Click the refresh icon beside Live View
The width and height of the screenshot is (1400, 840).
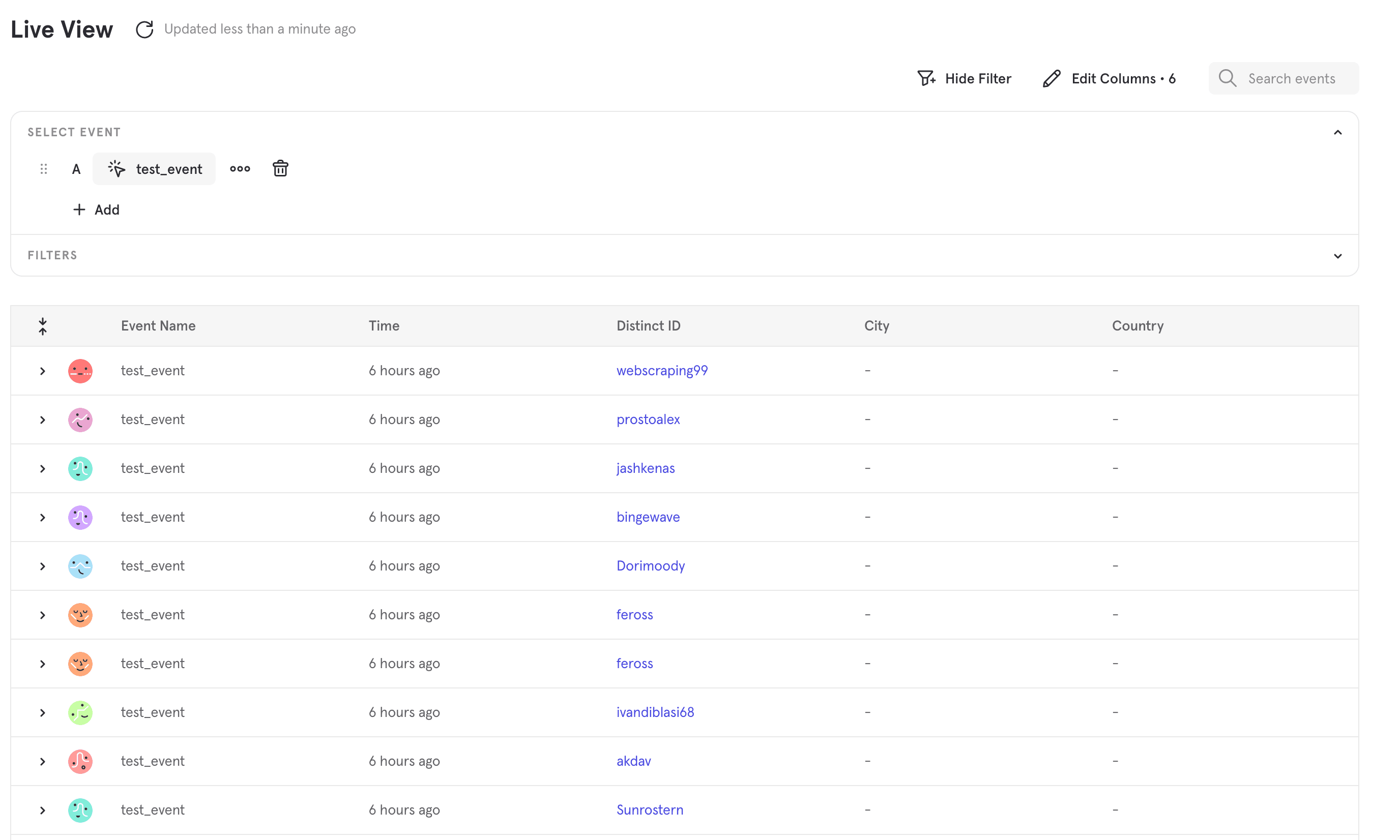pos(144,29)
